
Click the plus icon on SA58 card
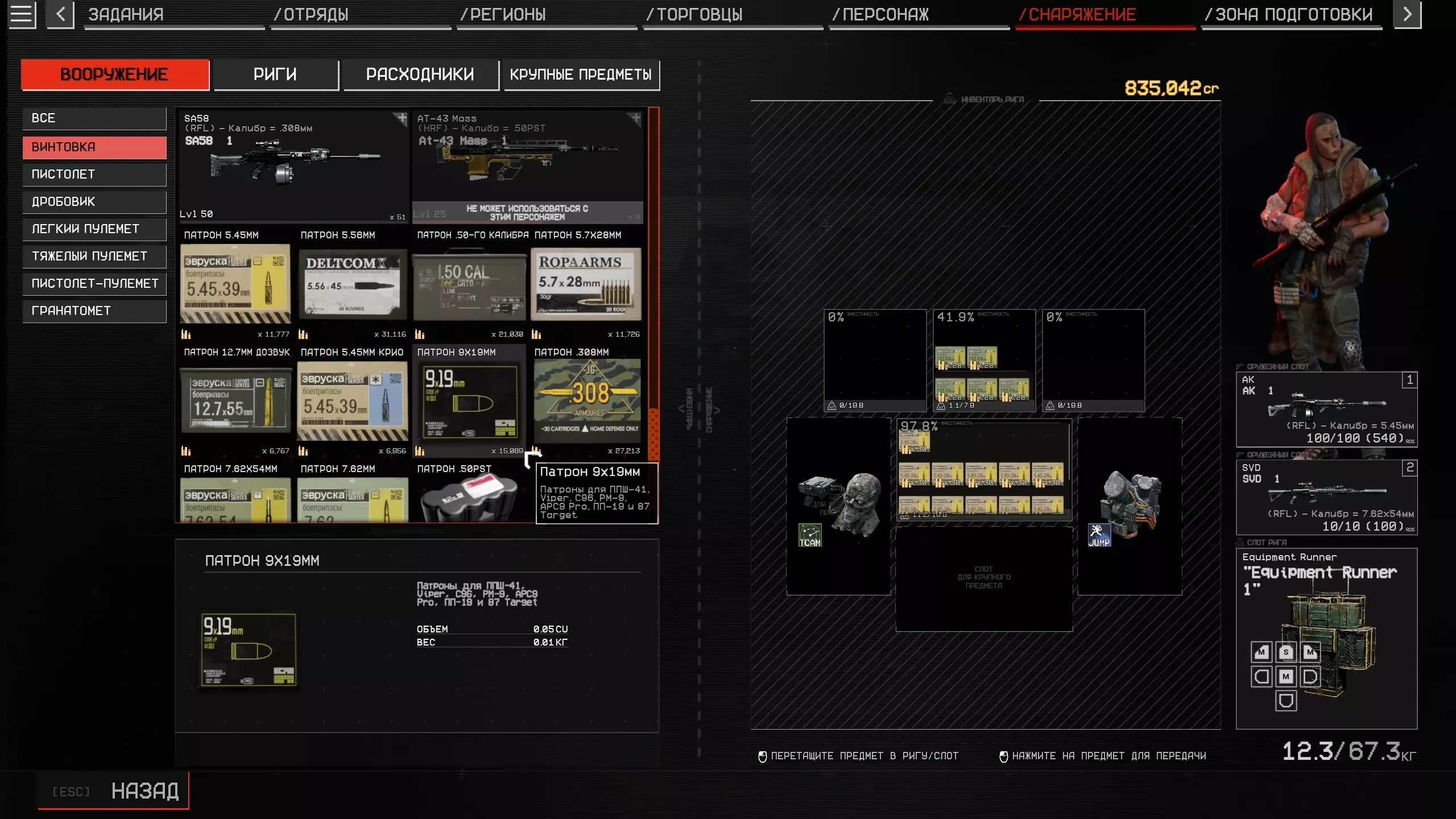pyautogui.click(x=402, y=118)
